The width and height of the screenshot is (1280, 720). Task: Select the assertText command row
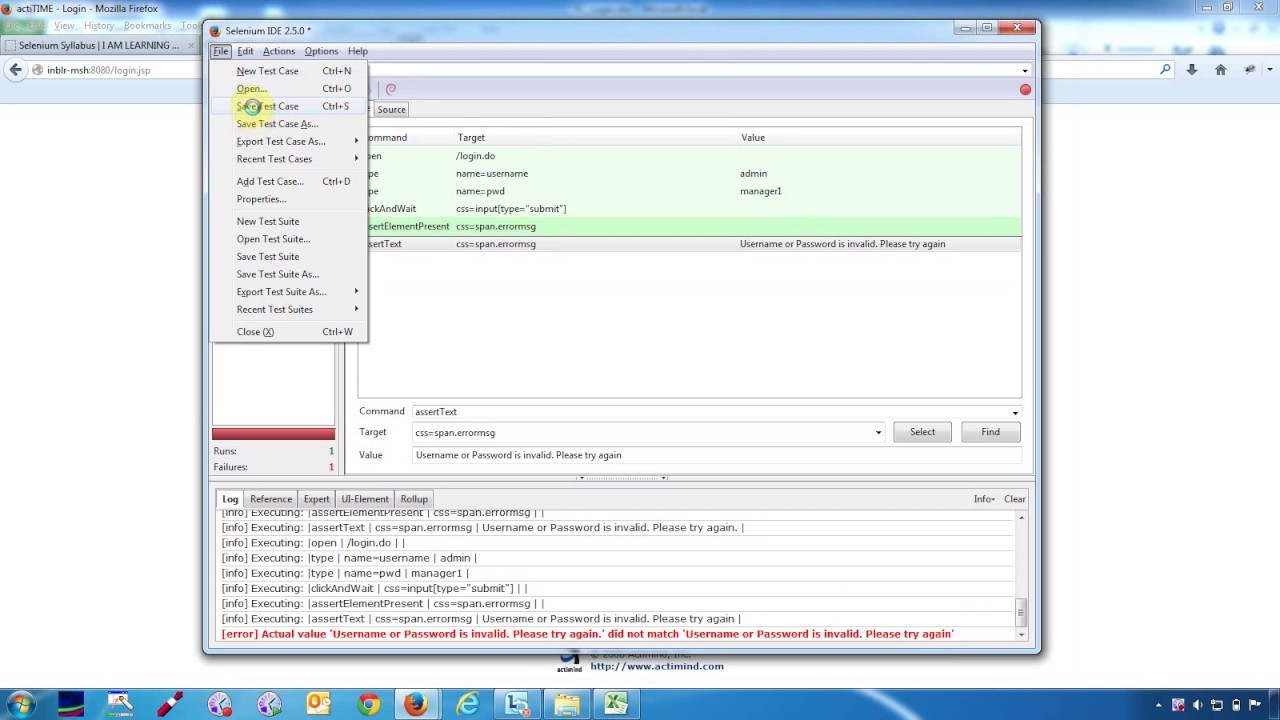click(x=690, y=244)
